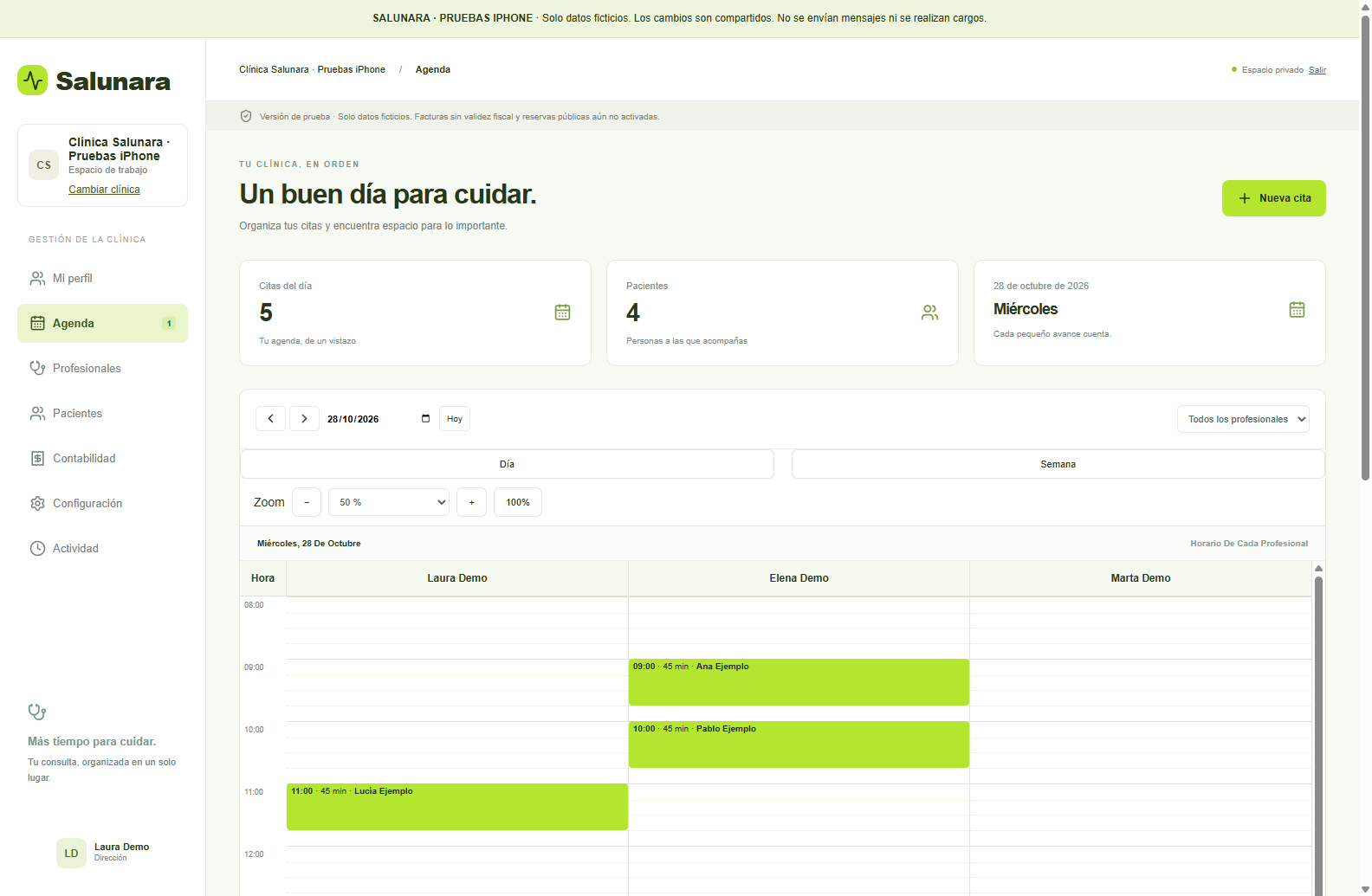
Task: Open the 50 % zoom level dropdown
Action: [389, 502]
